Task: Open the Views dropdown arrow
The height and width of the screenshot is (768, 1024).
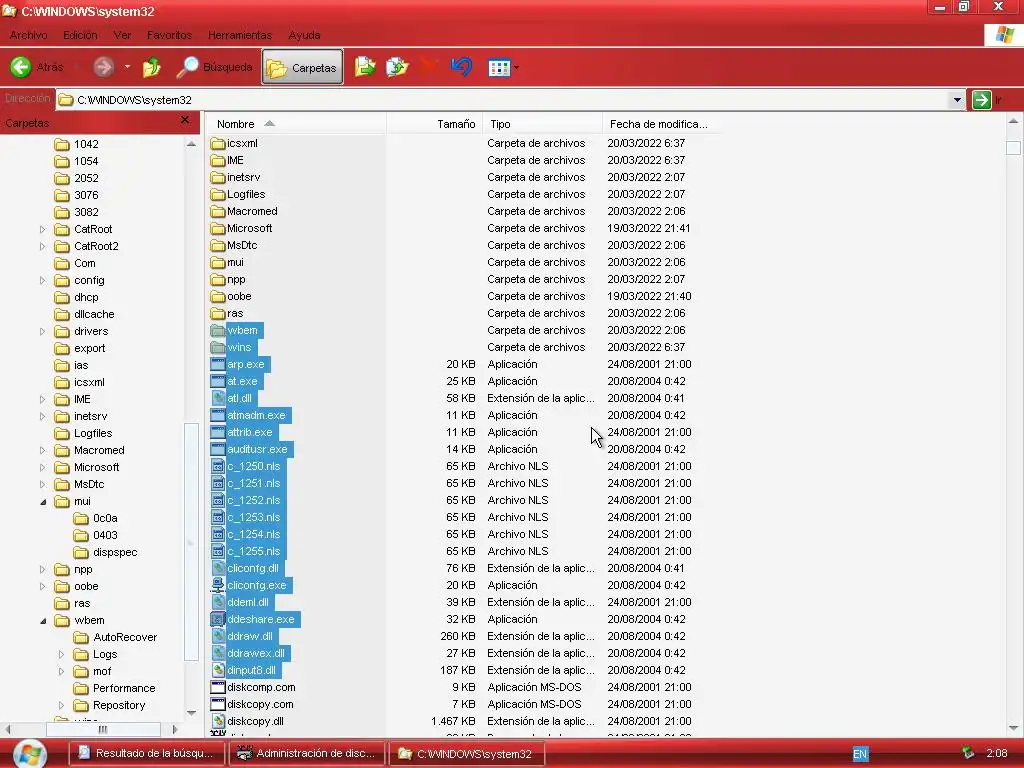Action: click(517, 67)
